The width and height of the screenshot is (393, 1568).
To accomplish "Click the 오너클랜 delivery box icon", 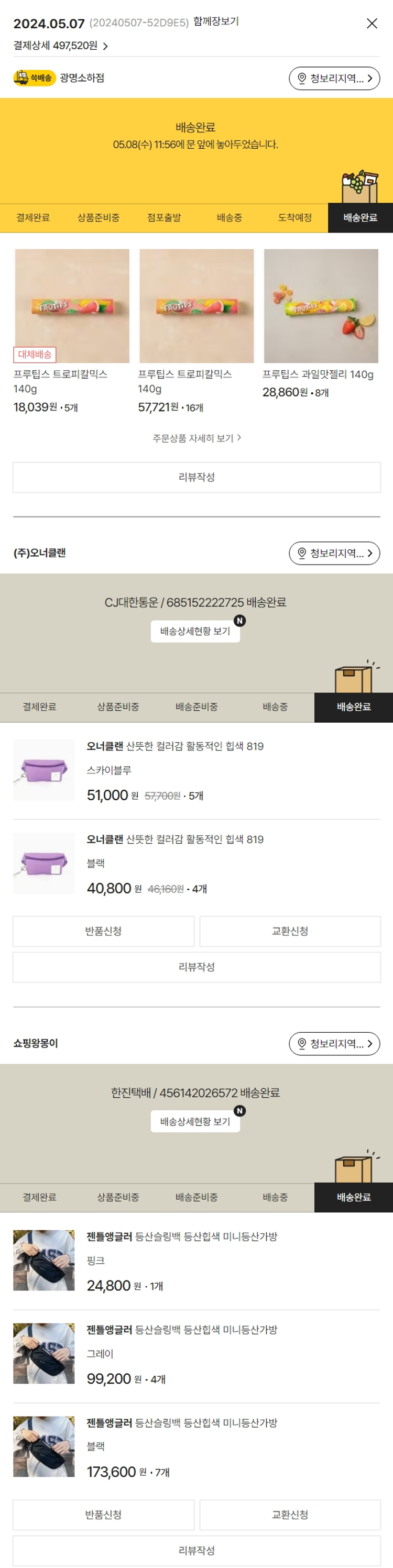I will (354, 677).
